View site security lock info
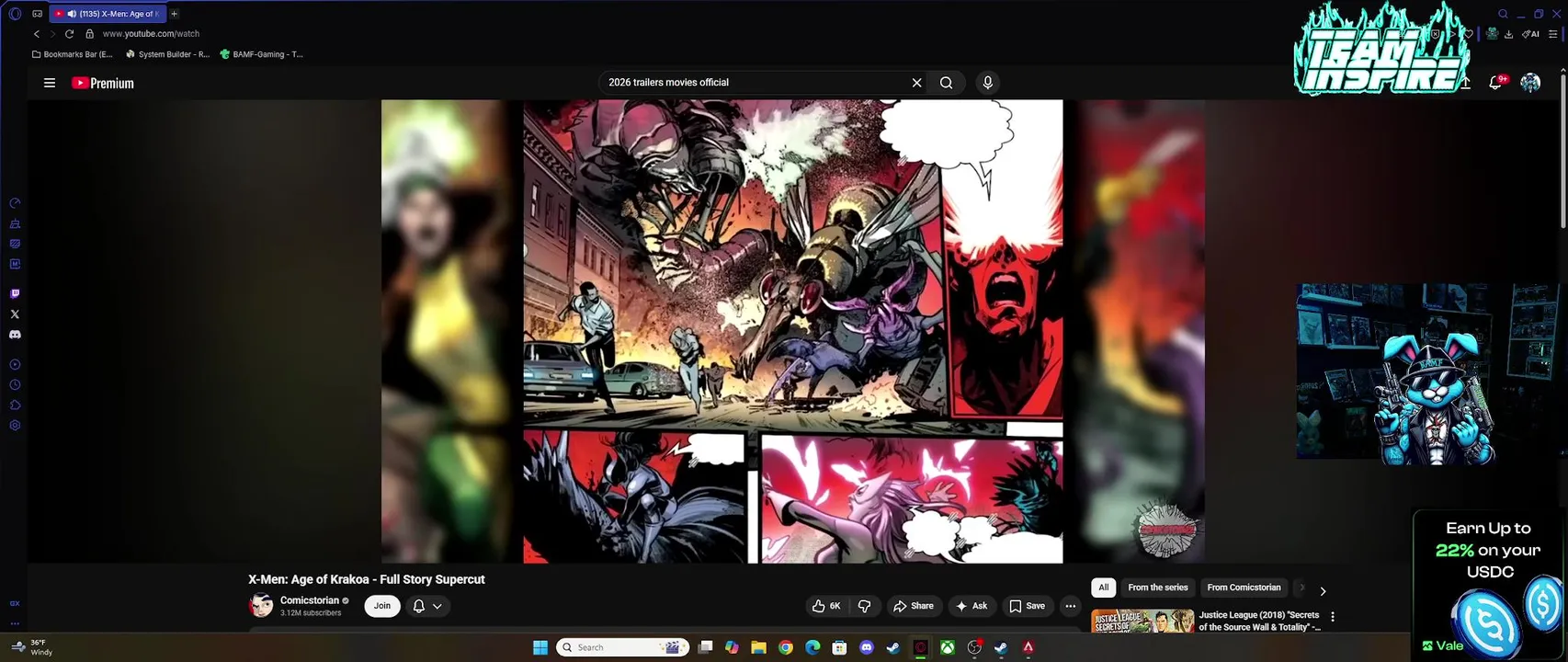1568x662 pixels. [89, 34]
